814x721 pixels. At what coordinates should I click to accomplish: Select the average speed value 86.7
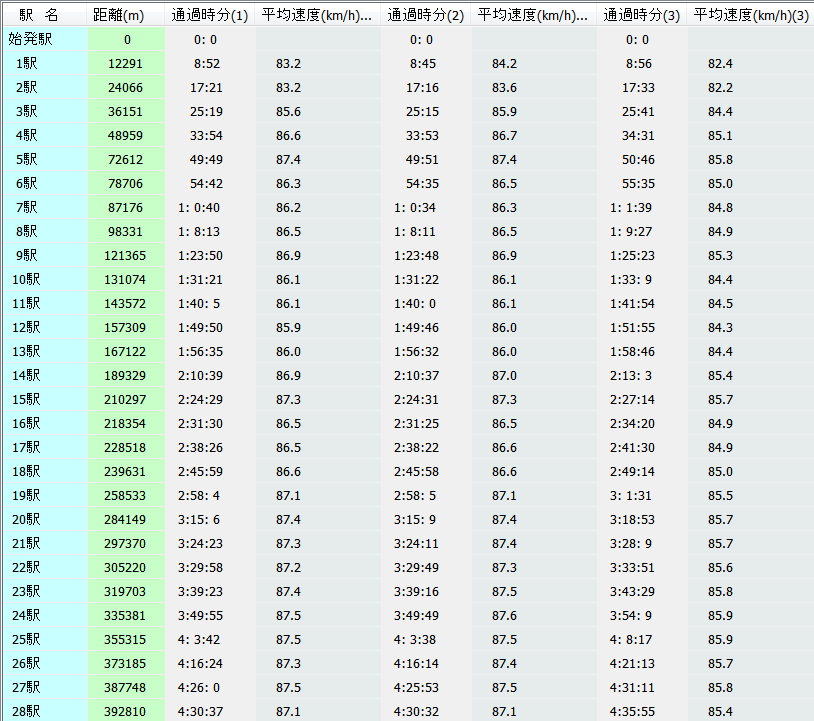(x=505, y=135)
